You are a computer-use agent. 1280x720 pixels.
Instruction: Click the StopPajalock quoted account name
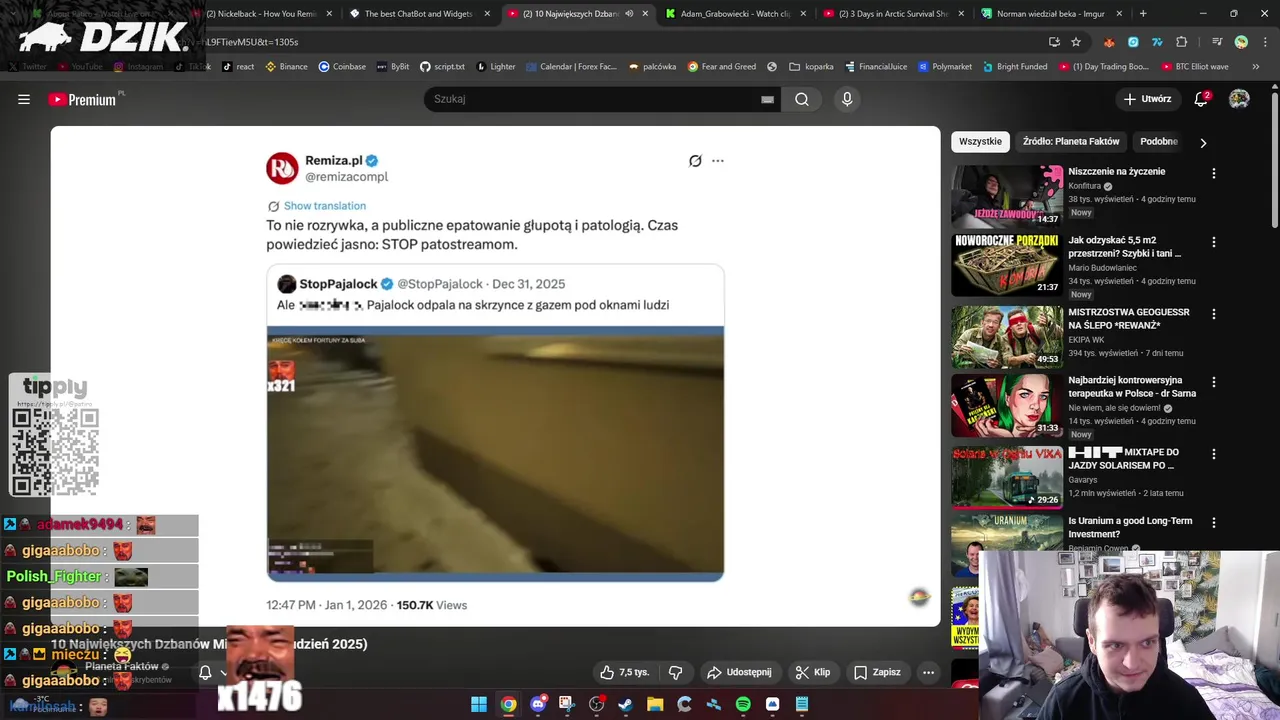[338, 284]
